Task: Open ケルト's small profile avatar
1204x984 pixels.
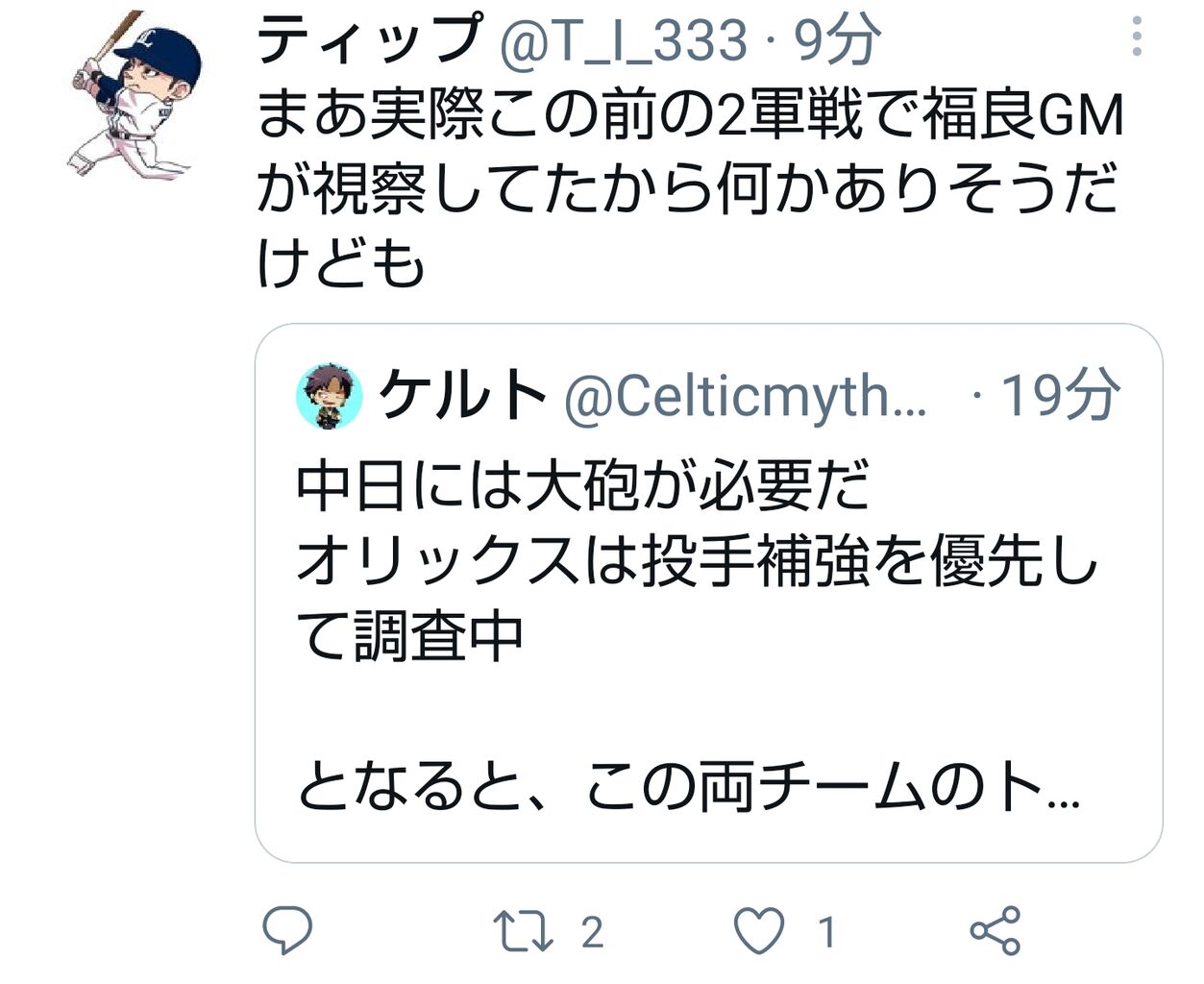Action: click(x=329, y=396)
